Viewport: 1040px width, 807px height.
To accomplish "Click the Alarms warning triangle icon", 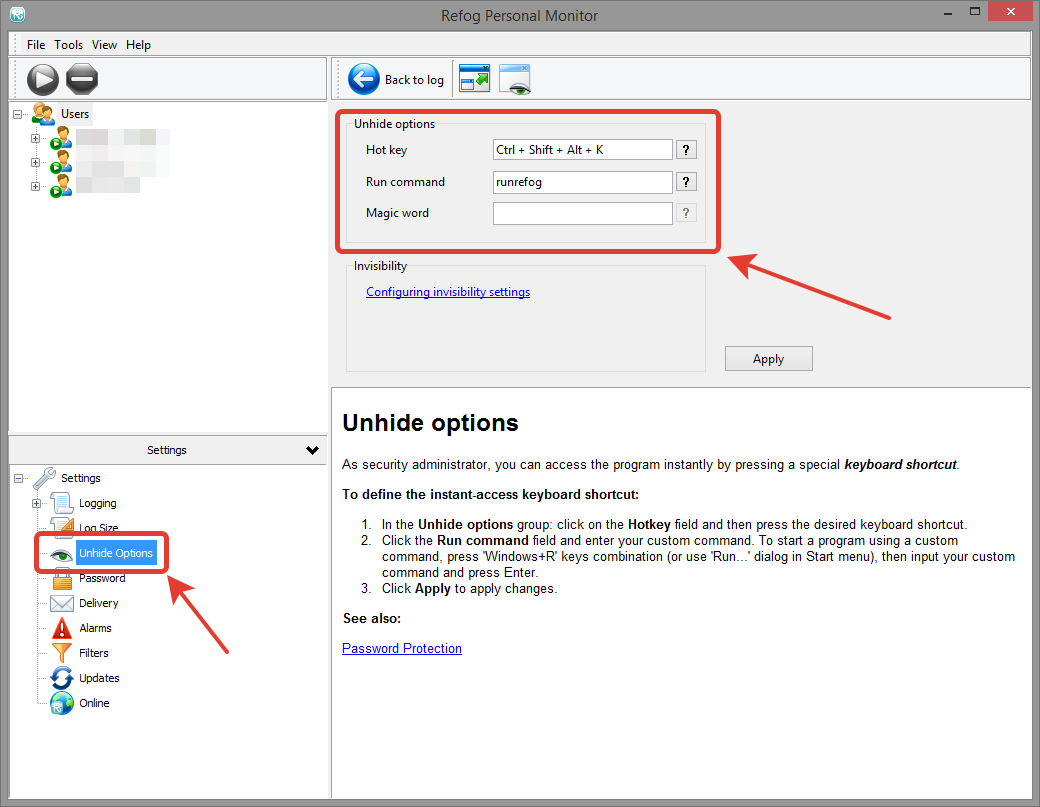I will pos(62,628).
